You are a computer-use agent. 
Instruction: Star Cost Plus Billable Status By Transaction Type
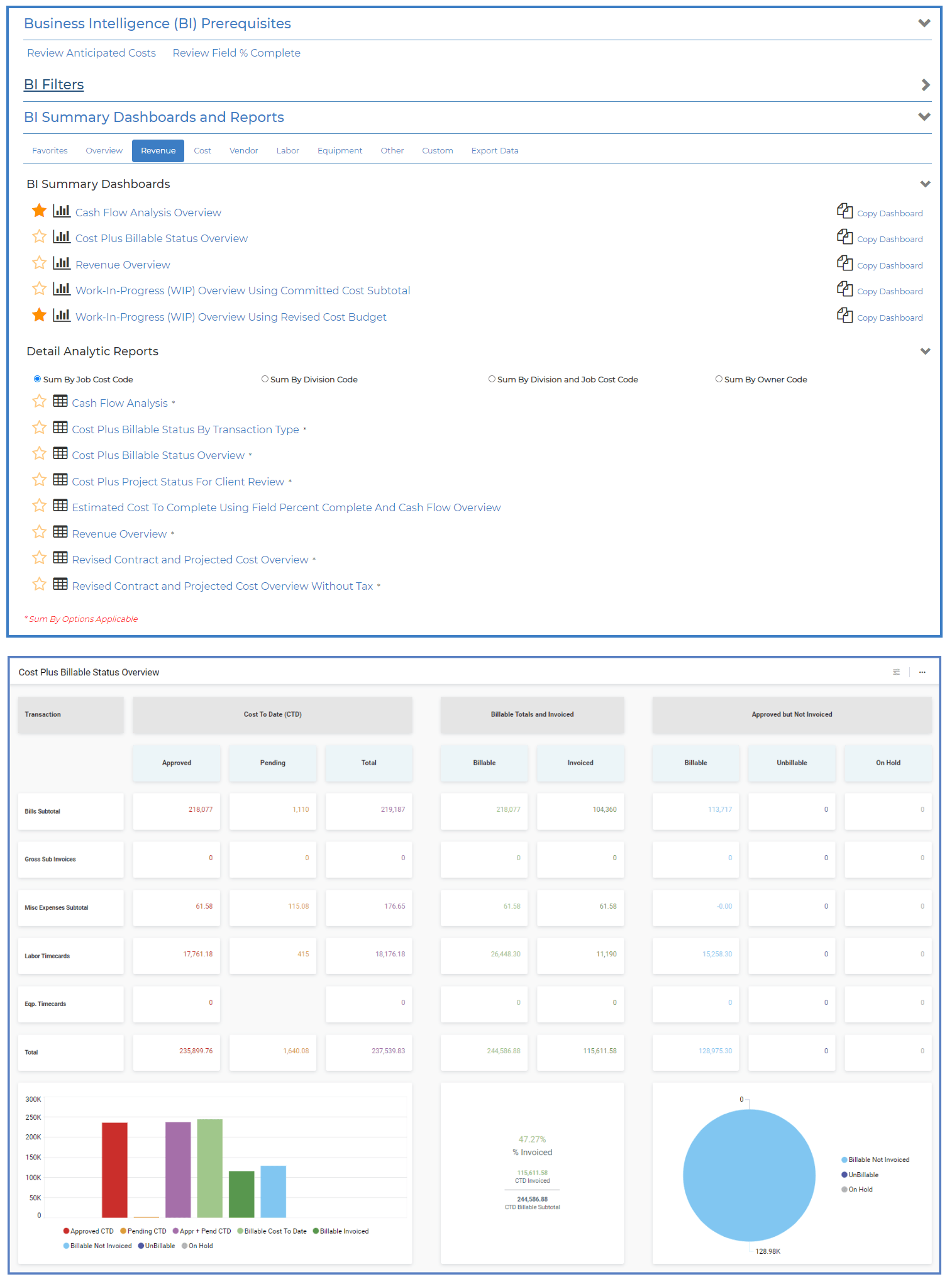point(39,428)
